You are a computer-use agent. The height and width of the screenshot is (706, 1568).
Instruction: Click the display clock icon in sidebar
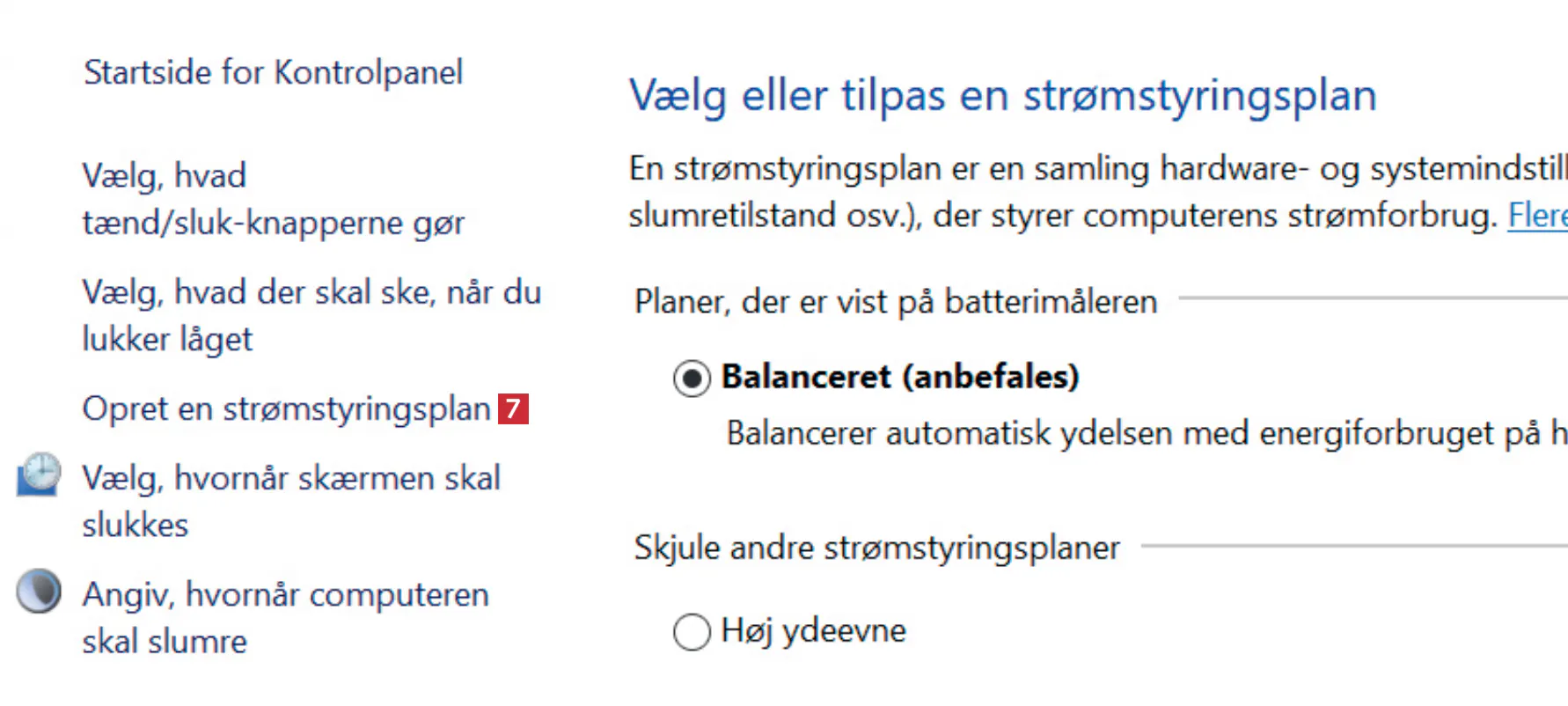point(39,475)
